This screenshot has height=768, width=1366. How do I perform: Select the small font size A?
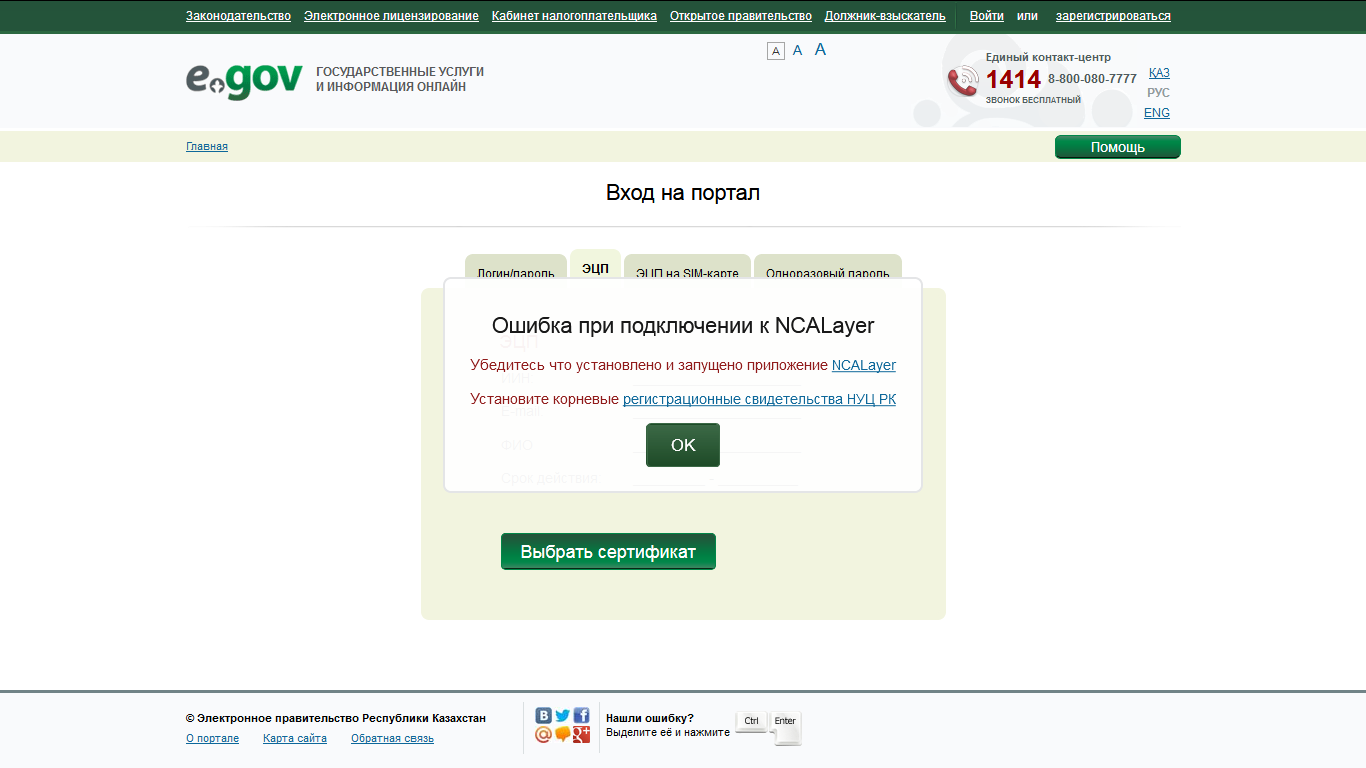776,51
